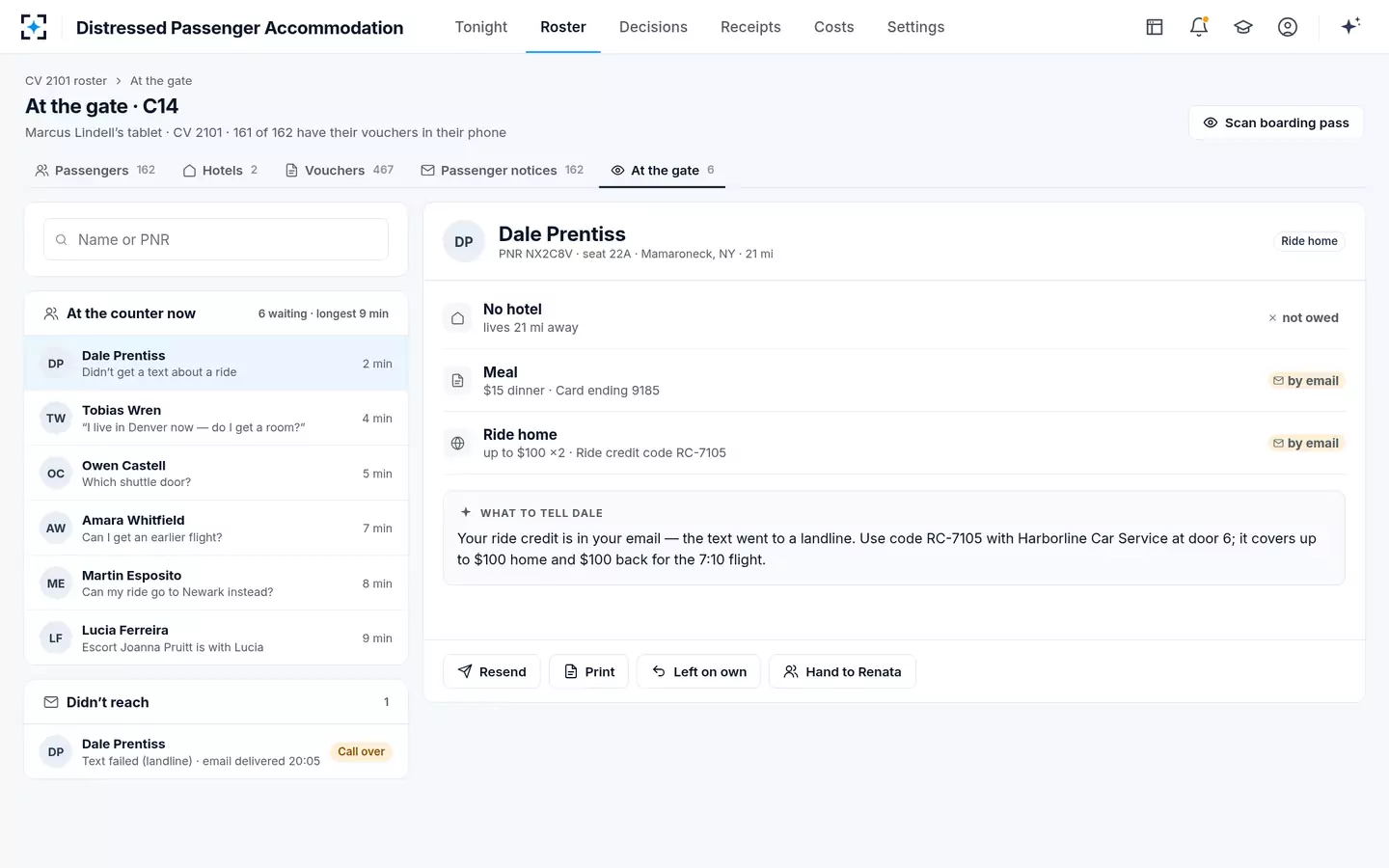
Task: Open the sparkle assistant icon
Action: tap(1350, 26)
